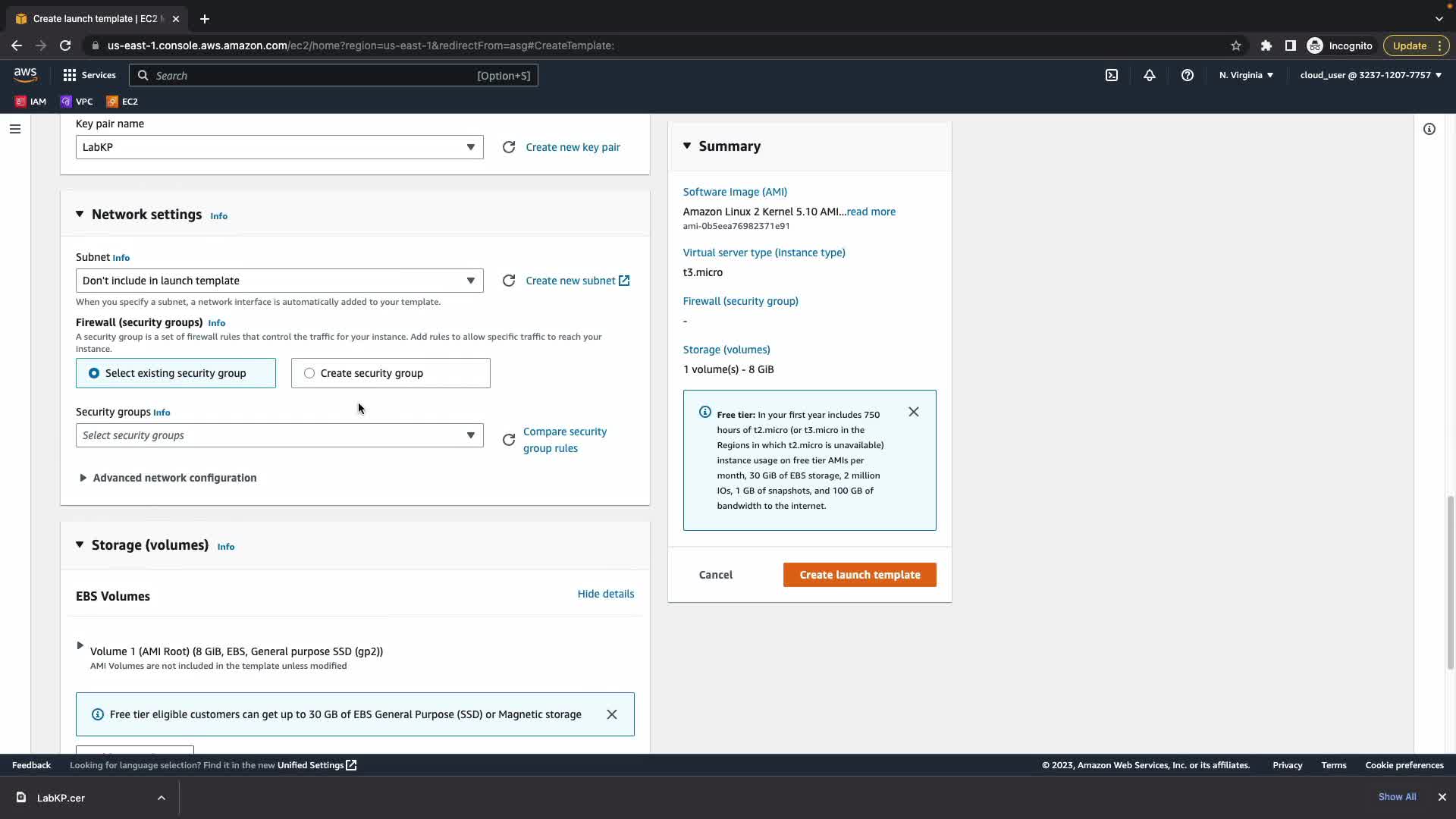Open the EC2 bookmark shortcut
Viewport: 1456px width, 819px height.
[x=122, y=101]
